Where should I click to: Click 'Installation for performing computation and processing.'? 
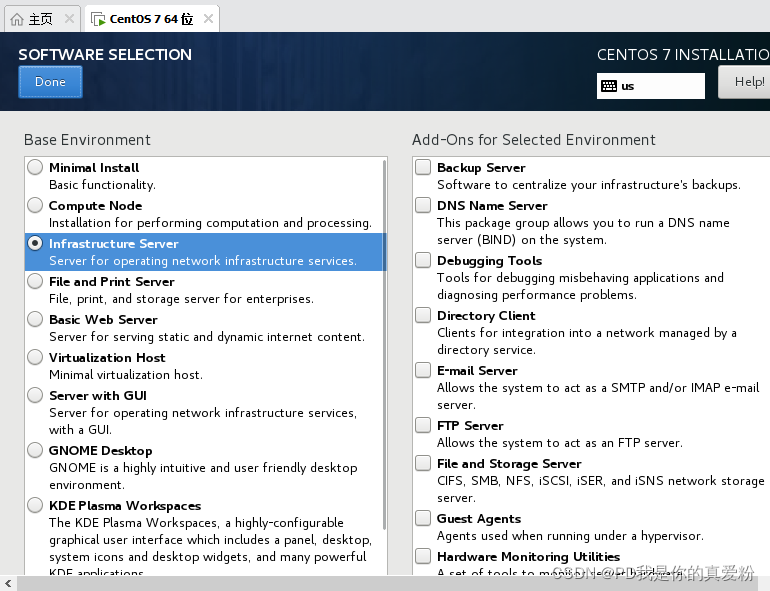pyautogui.click(x=210, y=223)
